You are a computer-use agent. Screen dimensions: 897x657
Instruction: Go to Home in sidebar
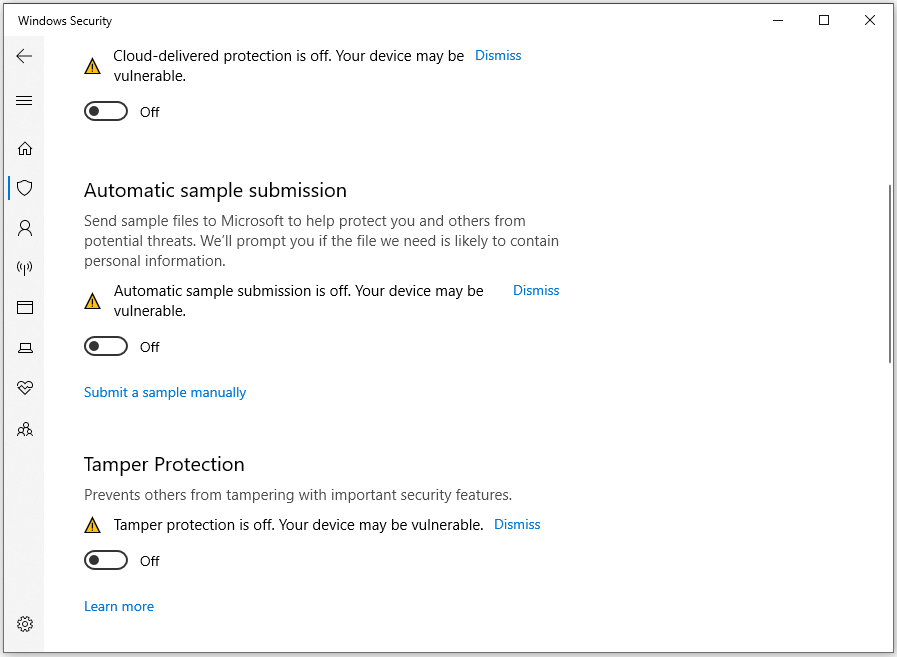click(x=25, y=149)
